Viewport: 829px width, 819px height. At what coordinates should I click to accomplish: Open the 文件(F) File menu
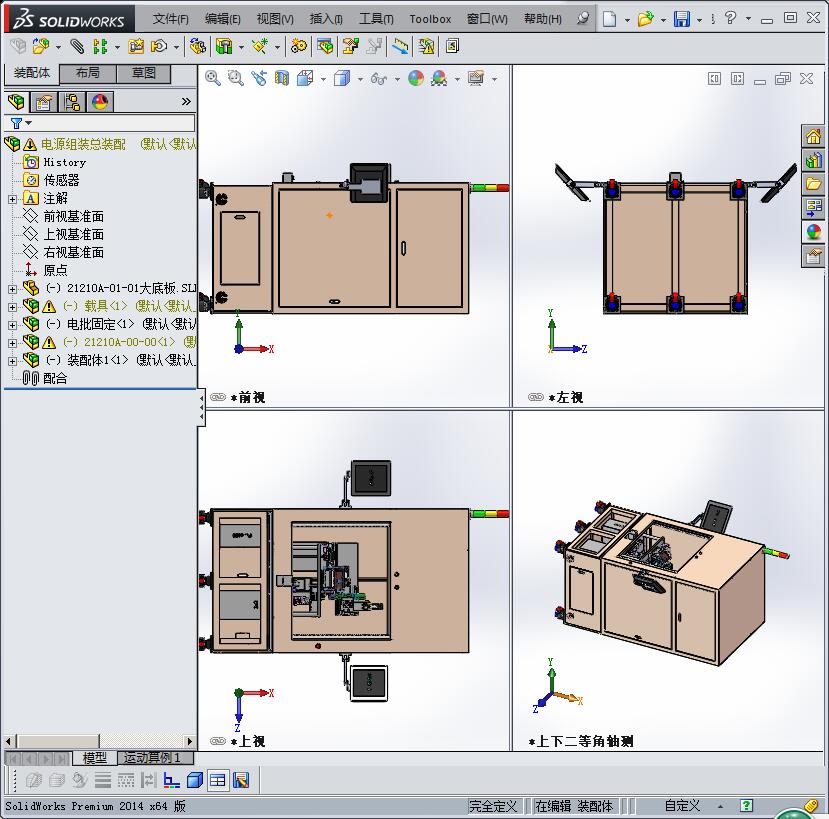coord(170,19)
